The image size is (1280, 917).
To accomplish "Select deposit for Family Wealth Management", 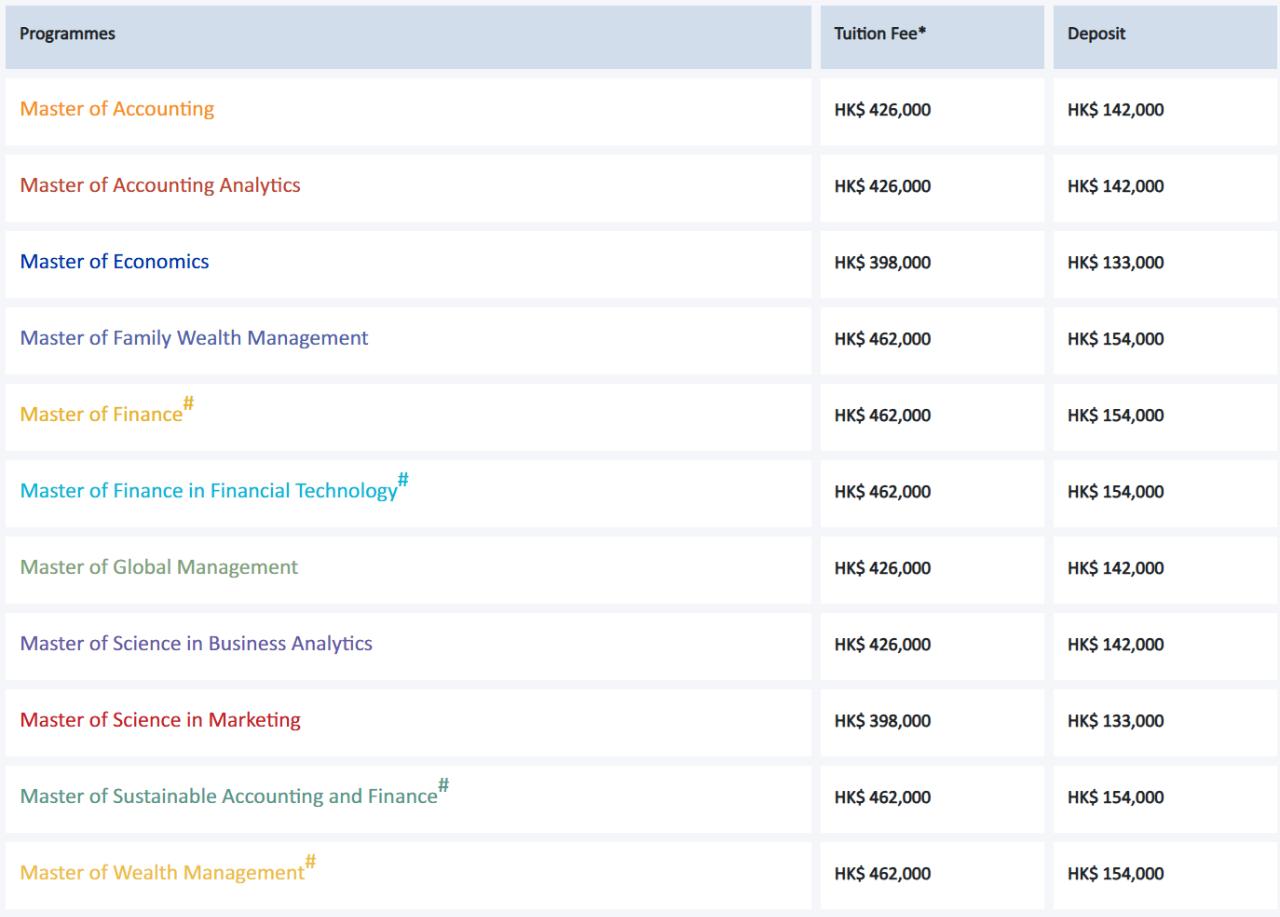I will click(x=1115, y=339).
